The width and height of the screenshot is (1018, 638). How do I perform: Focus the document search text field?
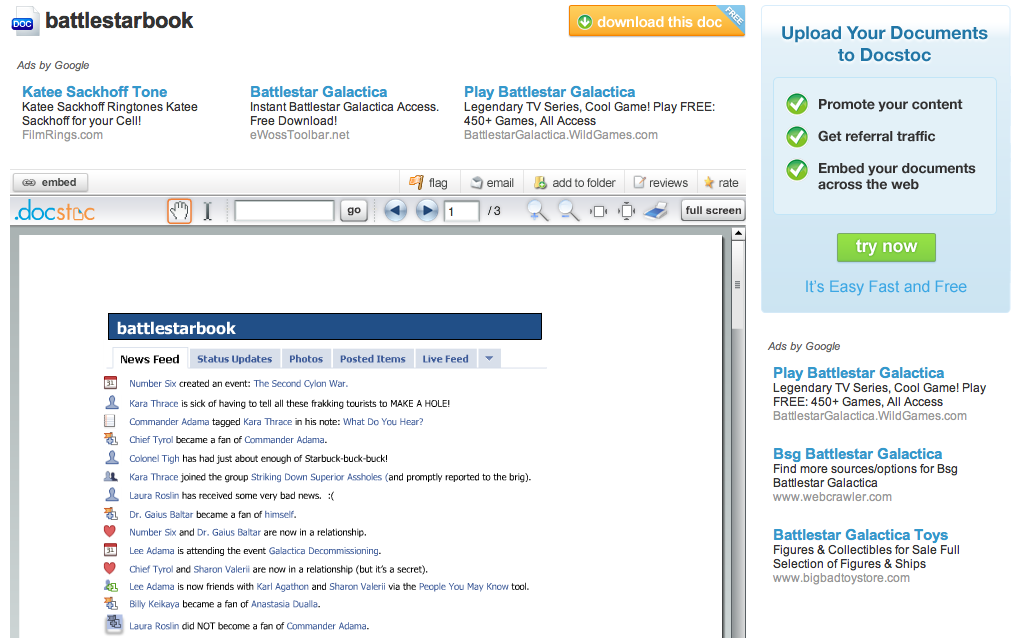coord(284,210)
